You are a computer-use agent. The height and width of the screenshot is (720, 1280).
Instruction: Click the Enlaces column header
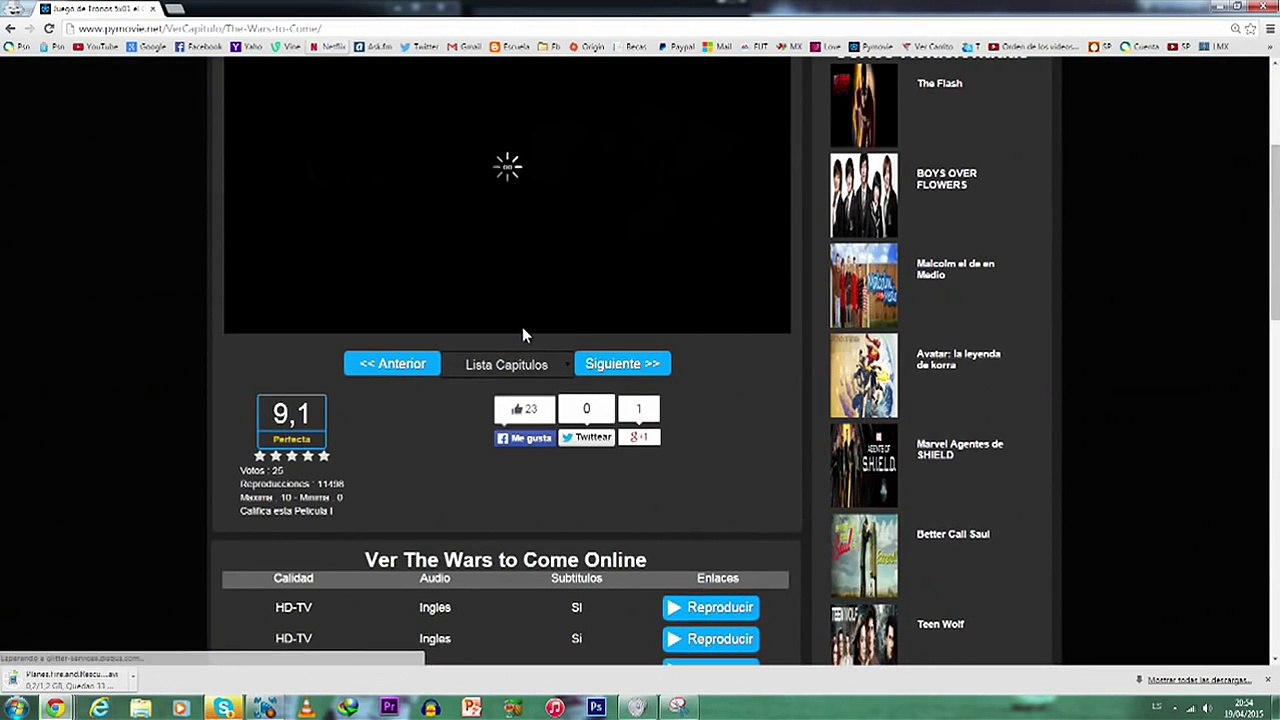pyautogui.click(x=718, y=578)
